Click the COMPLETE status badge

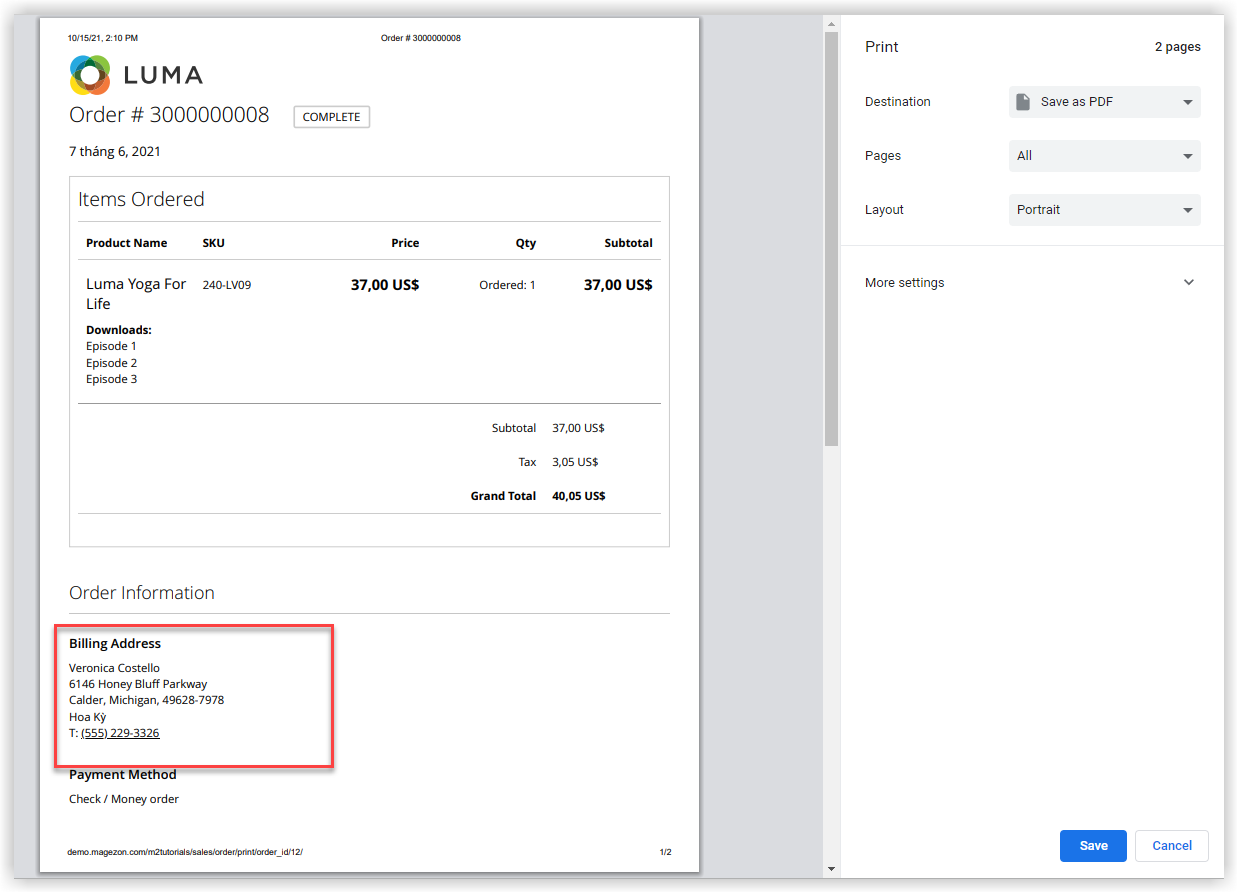point(331,117)
